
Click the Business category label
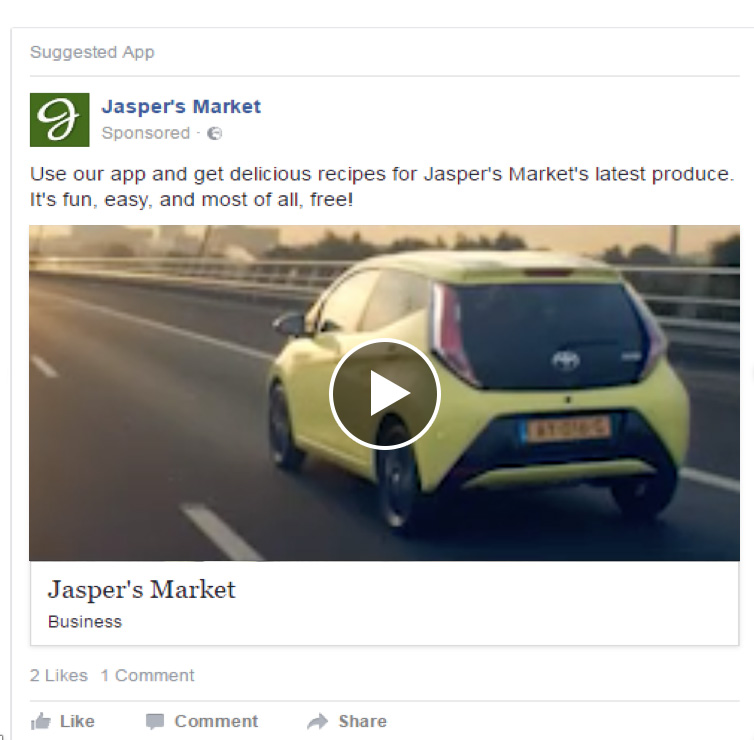coord(85,622)
